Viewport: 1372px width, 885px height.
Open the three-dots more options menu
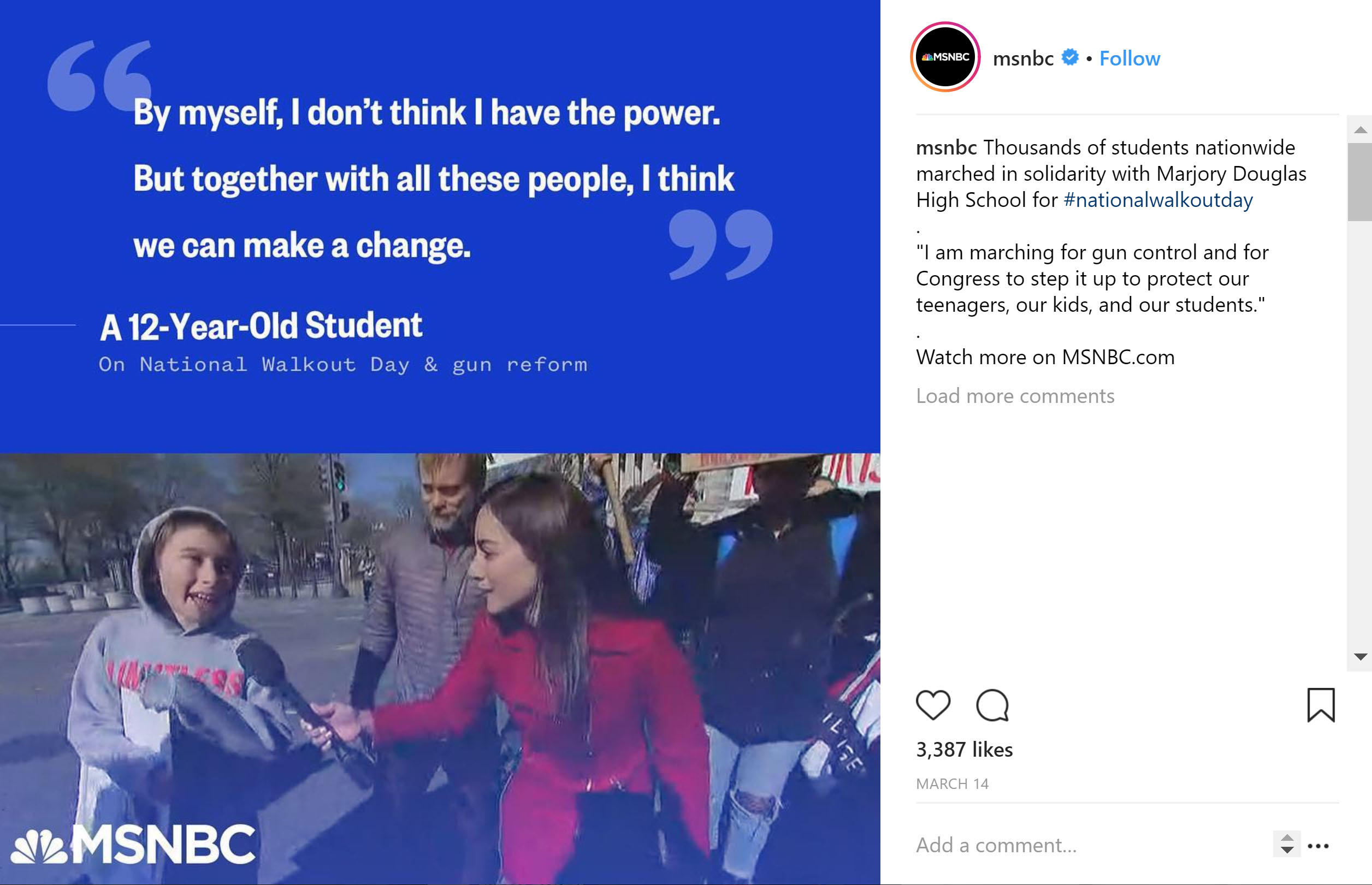pyautogui.click(x=1318, y=846)
